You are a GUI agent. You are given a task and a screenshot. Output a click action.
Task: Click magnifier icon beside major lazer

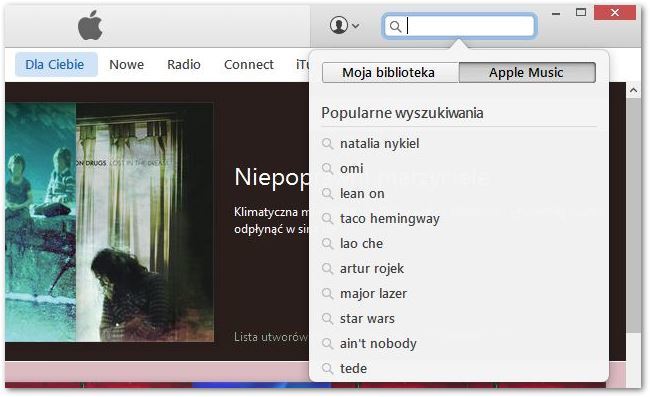[x=327, y=293]
